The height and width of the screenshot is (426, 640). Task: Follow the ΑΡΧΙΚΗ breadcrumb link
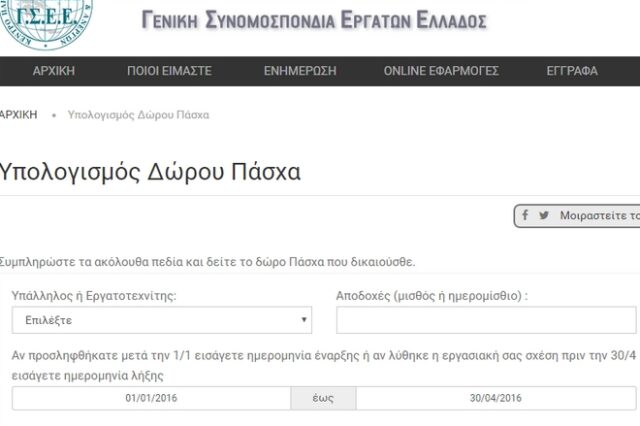tap(18, 115)
